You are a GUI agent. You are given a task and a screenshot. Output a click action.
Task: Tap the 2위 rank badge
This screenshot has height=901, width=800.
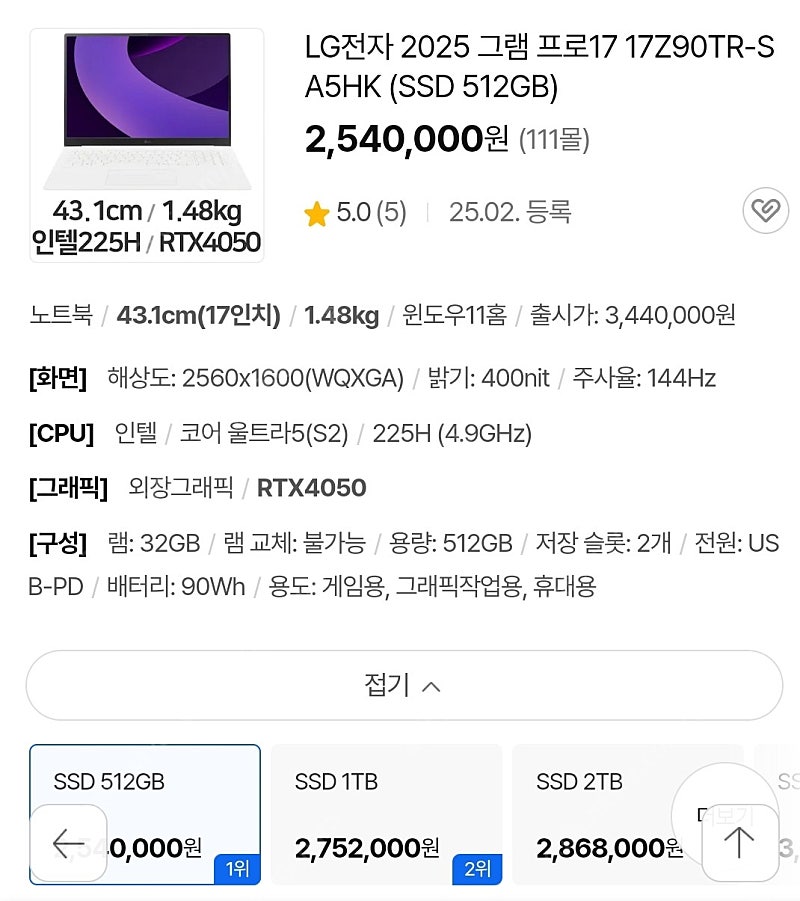point(478,869)
